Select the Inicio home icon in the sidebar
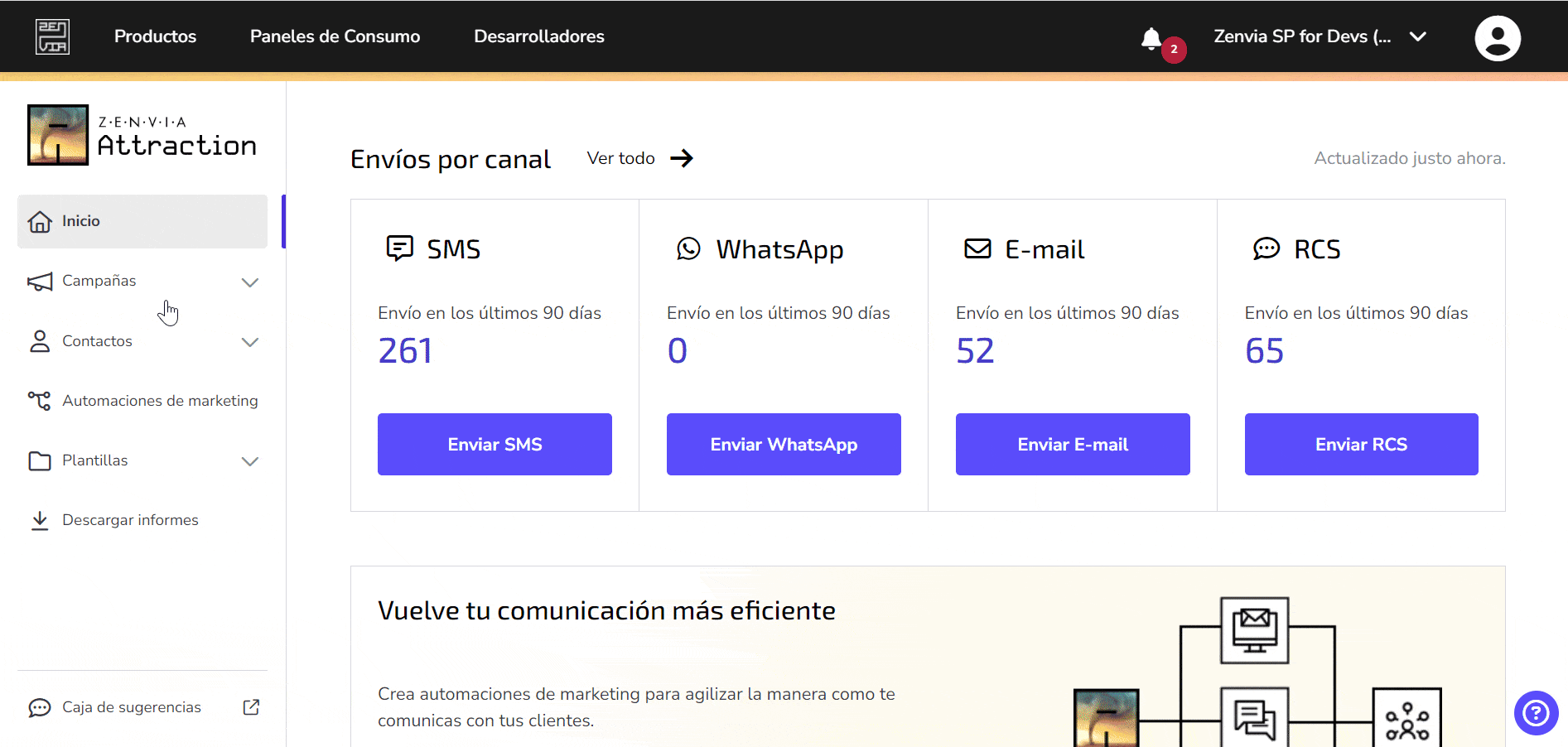This screenshot has width=1568, height=747. (x=41, y=221)
